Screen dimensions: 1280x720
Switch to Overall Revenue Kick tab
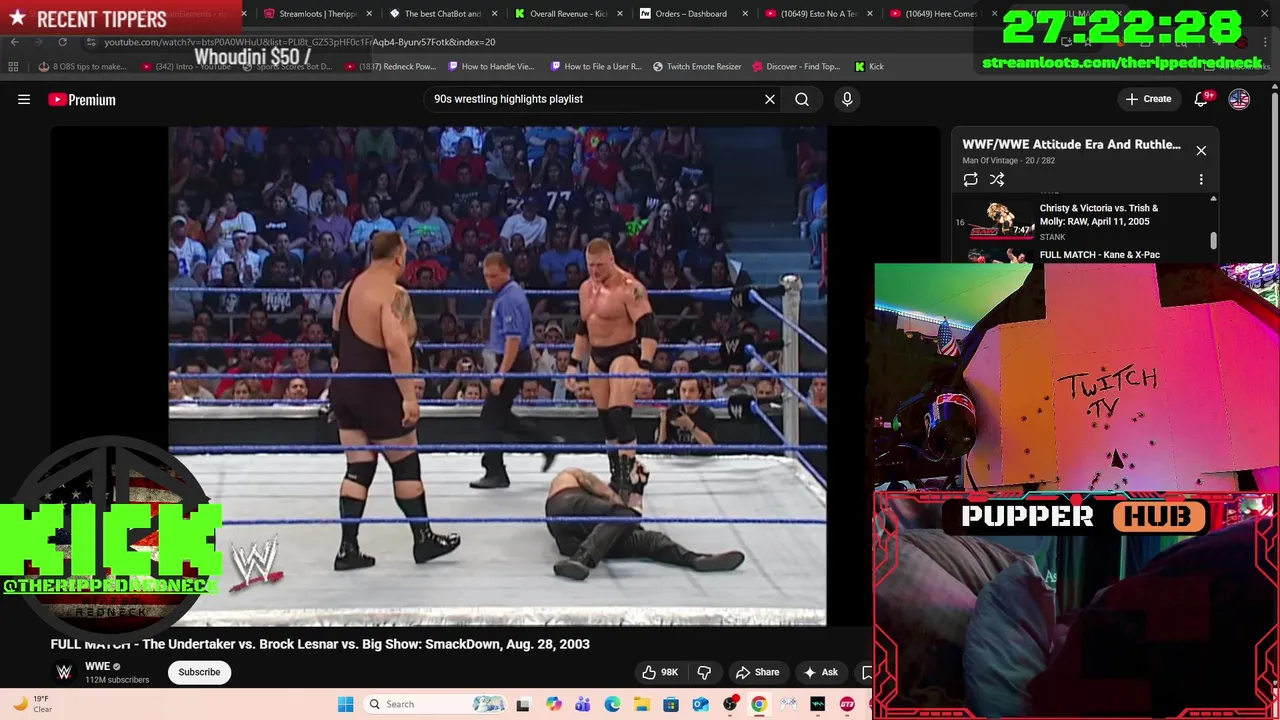point(568,14)
